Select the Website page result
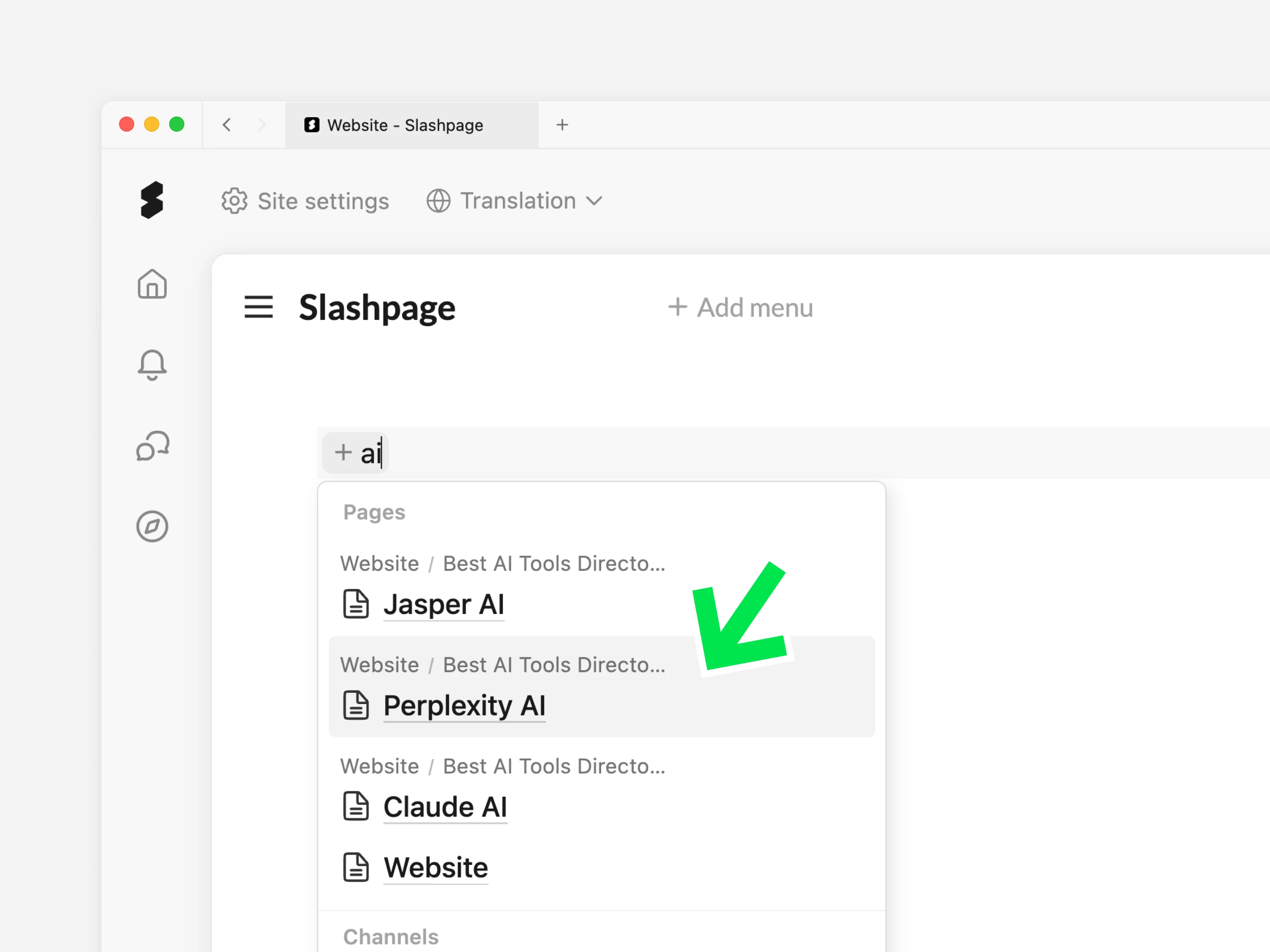The height and width of the screenshot is (952, 1270). click(602, 867)
